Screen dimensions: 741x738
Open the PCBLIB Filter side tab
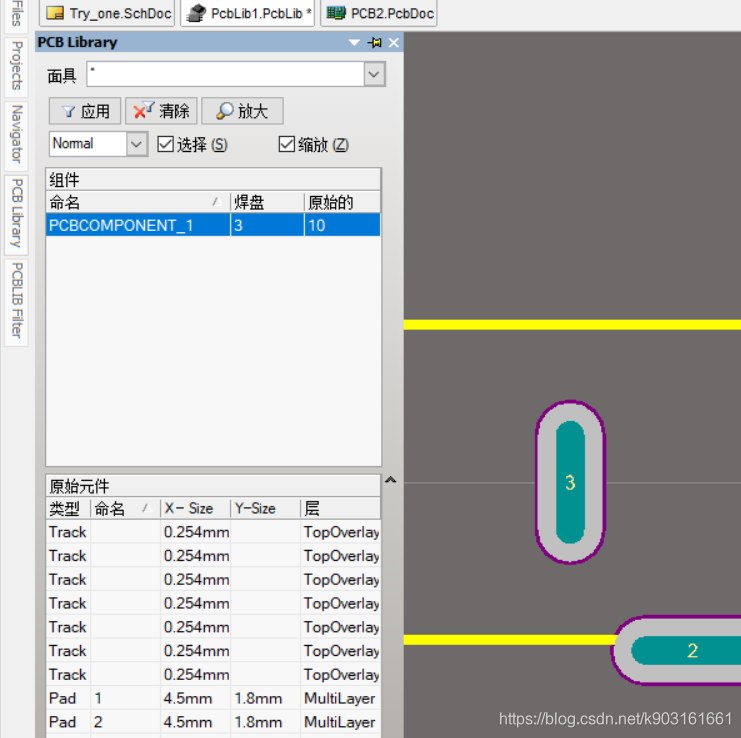click(x=16, y=300)
